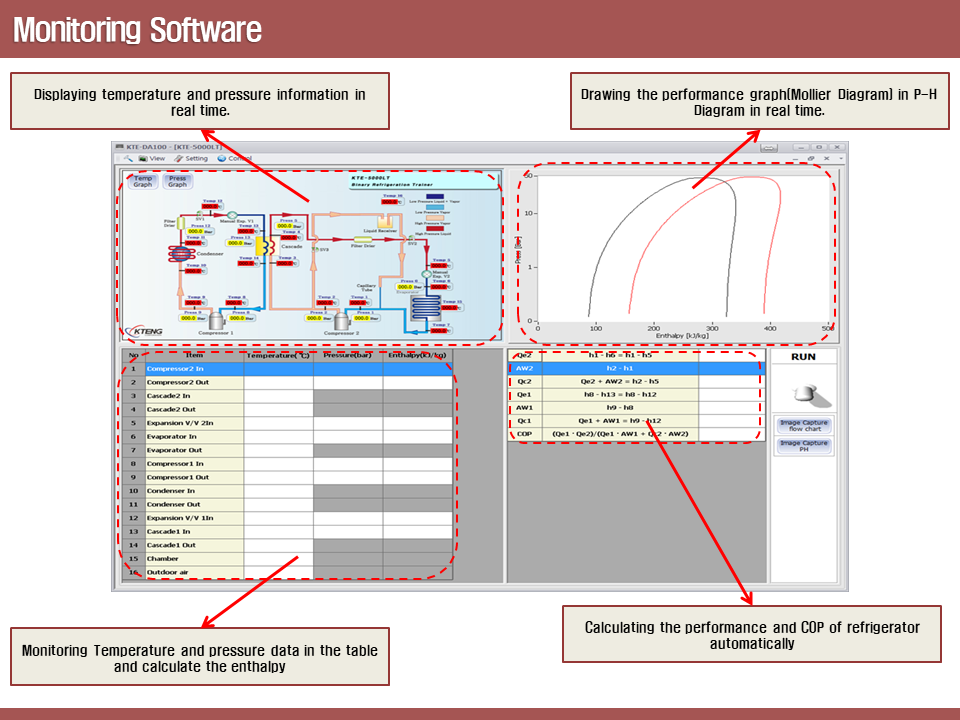Click the Temp Graph button

[143, 181]
